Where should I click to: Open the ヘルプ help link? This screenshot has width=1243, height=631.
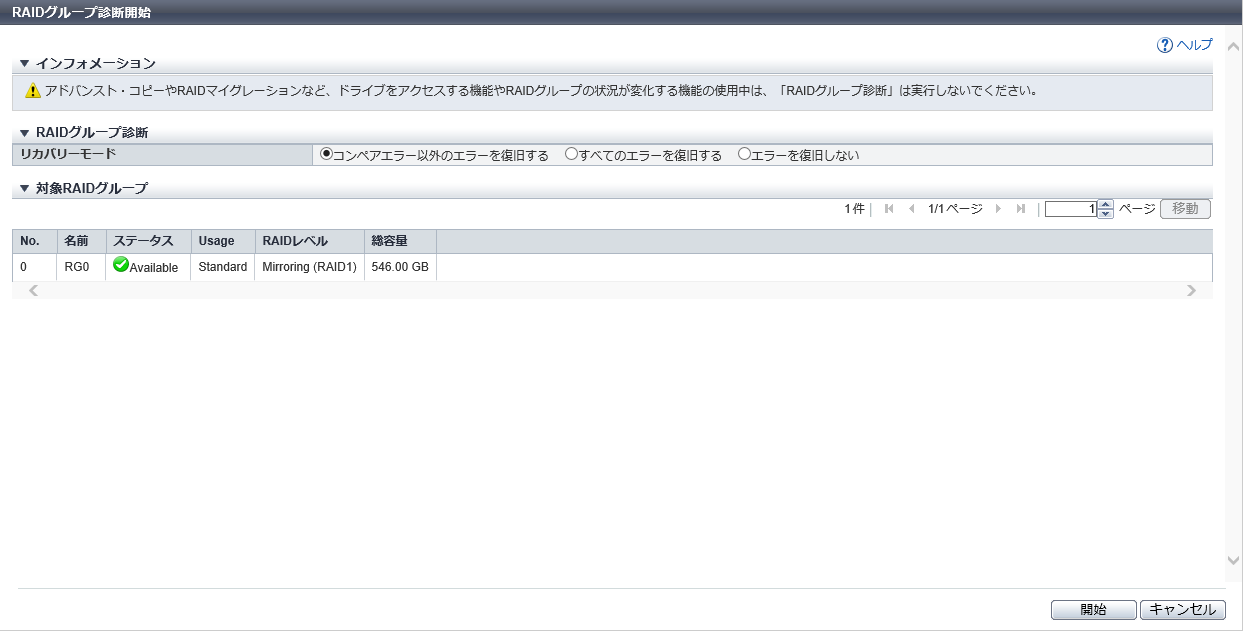point(1194,45)
